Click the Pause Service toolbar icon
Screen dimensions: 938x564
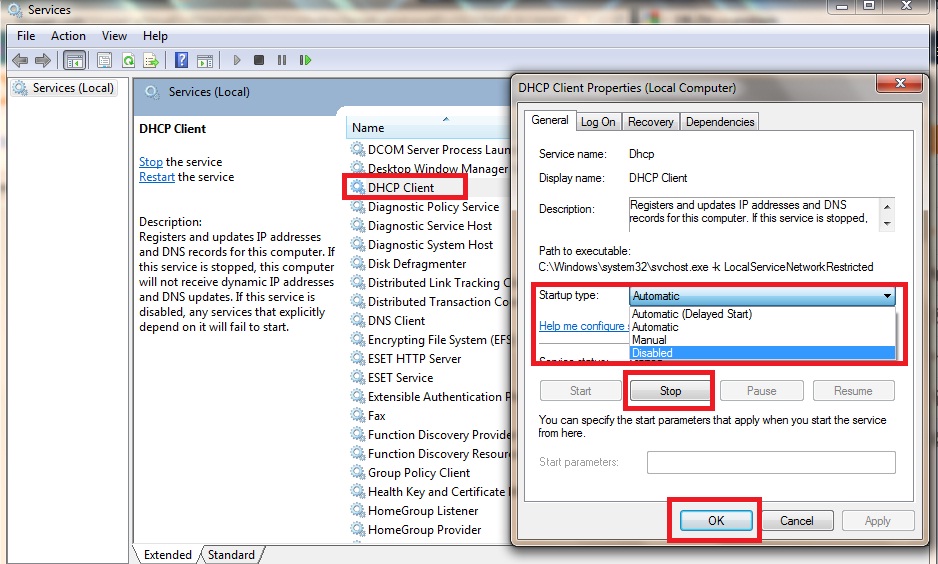[x=282, y=60]
